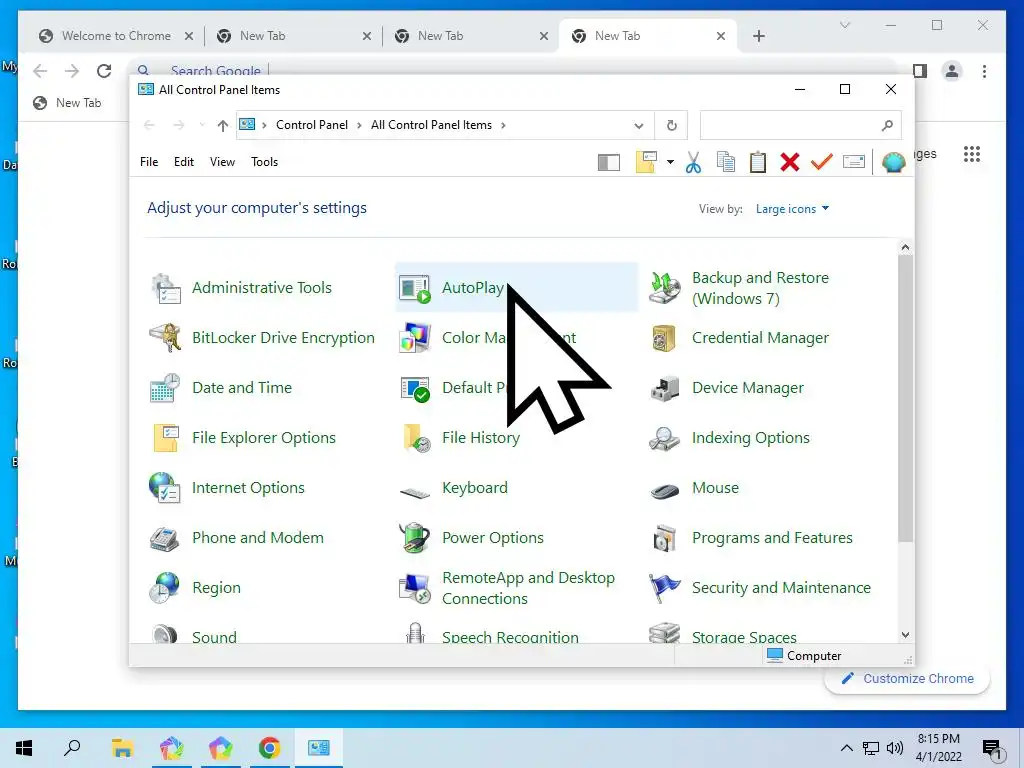
Task: Open File Explorer from the taskbar
Action: (122, 748)
